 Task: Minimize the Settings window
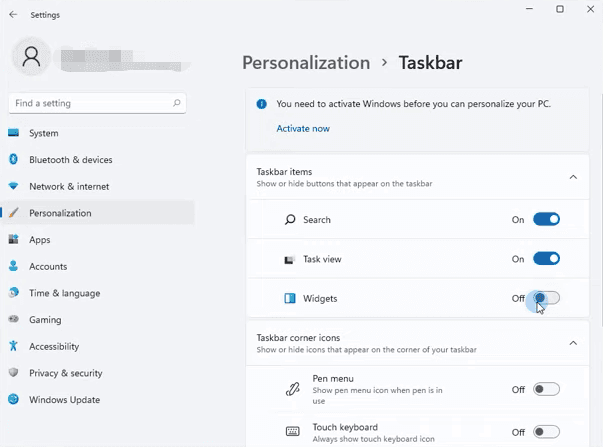[x=530, y=8]
